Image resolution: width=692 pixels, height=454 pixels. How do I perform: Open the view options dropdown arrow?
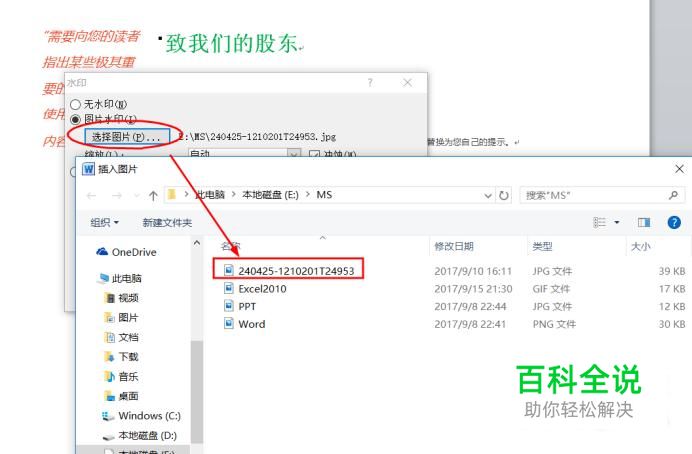click(617, 222)
